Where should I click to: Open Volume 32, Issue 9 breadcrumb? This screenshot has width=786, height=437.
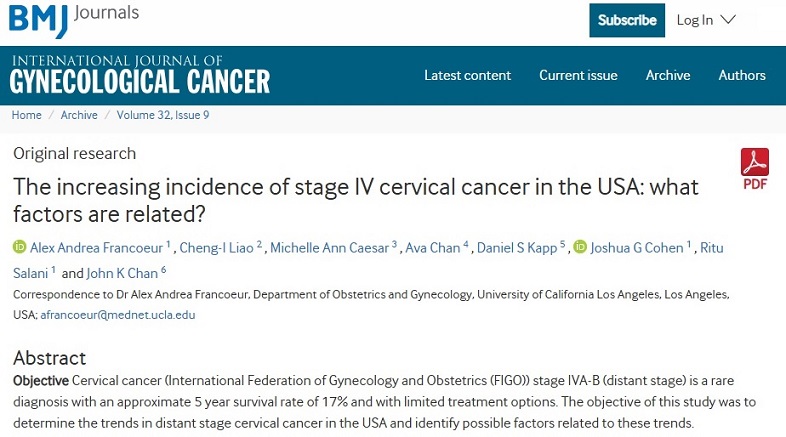point(163,115)
